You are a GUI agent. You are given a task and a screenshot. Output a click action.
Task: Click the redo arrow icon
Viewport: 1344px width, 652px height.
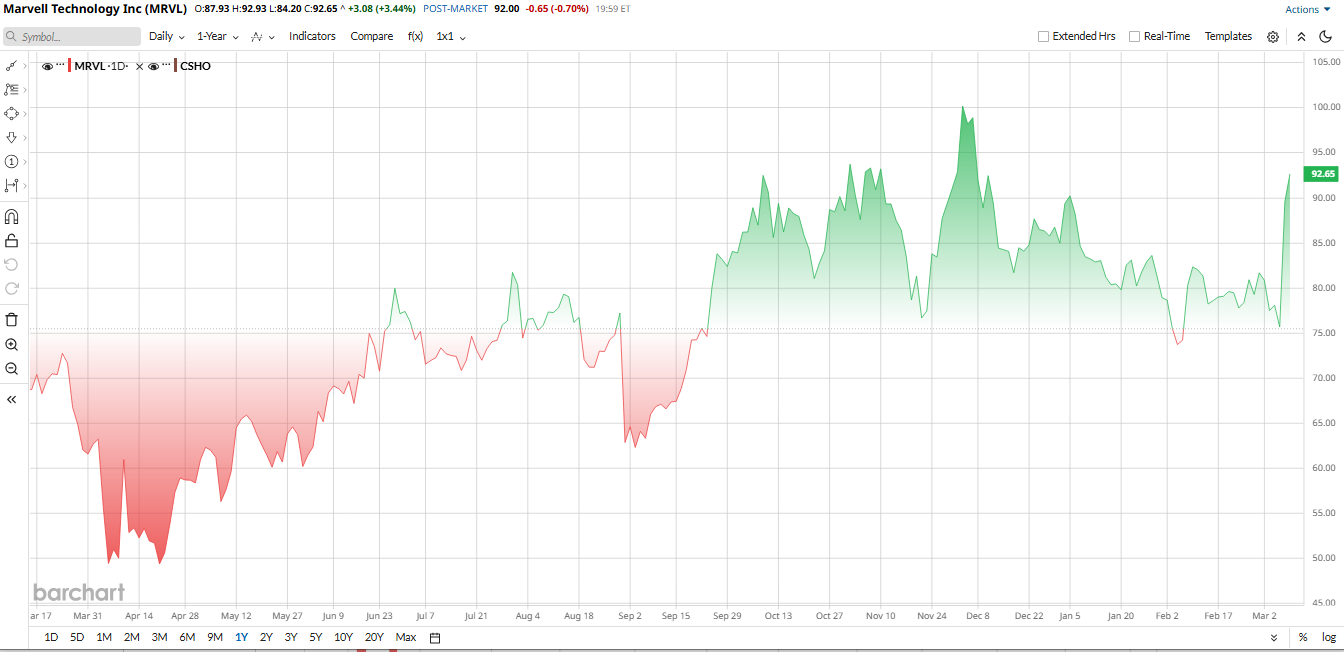click(12, 288)
